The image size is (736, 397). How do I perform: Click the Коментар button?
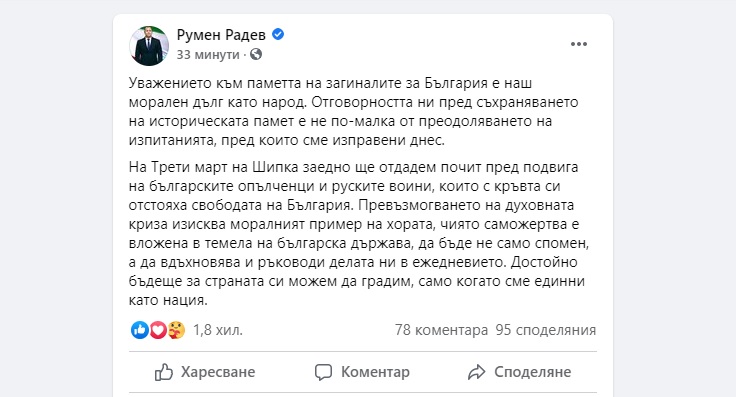click(x=362, y=372)
